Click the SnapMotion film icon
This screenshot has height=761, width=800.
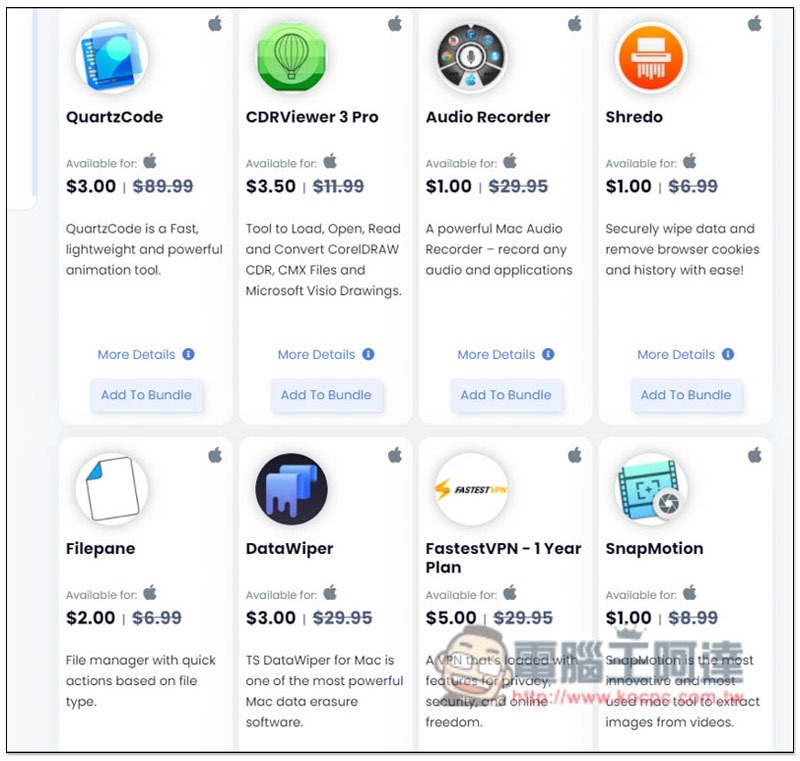click(x=651, y=489)
